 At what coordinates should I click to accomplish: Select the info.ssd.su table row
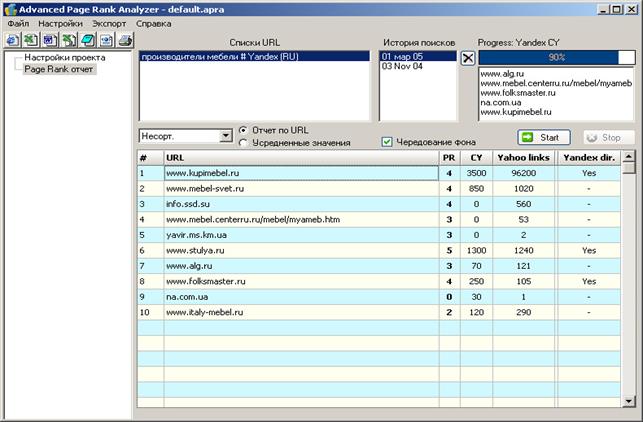pyautogui.click(x=379, y=204)
